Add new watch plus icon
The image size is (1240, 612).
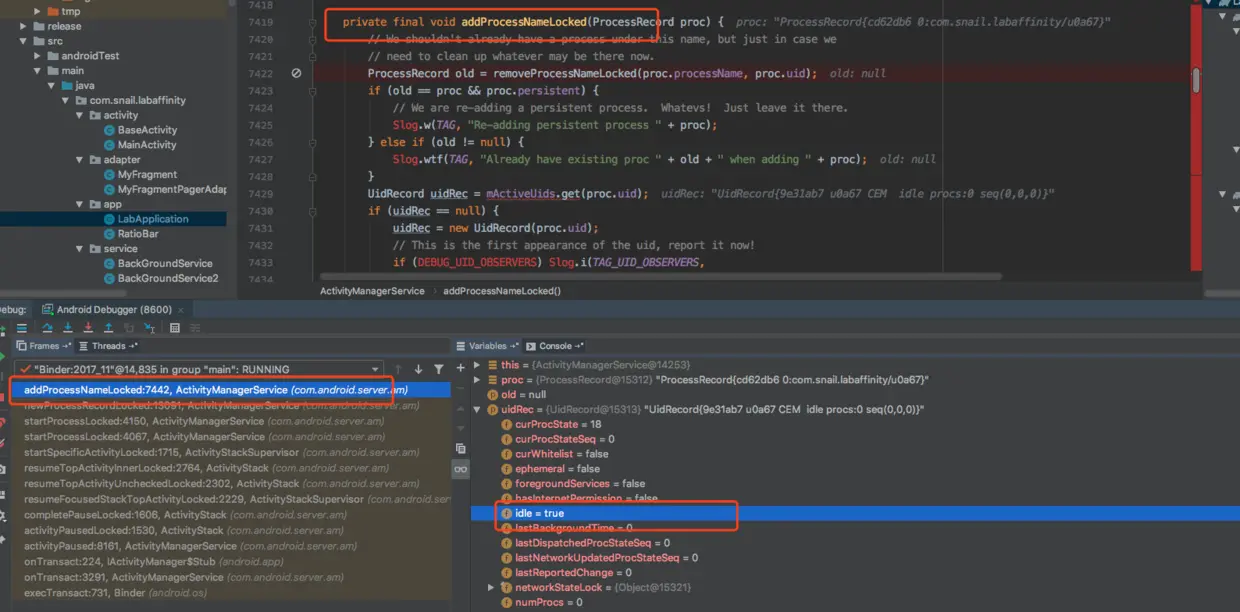[x=460, y=368]
